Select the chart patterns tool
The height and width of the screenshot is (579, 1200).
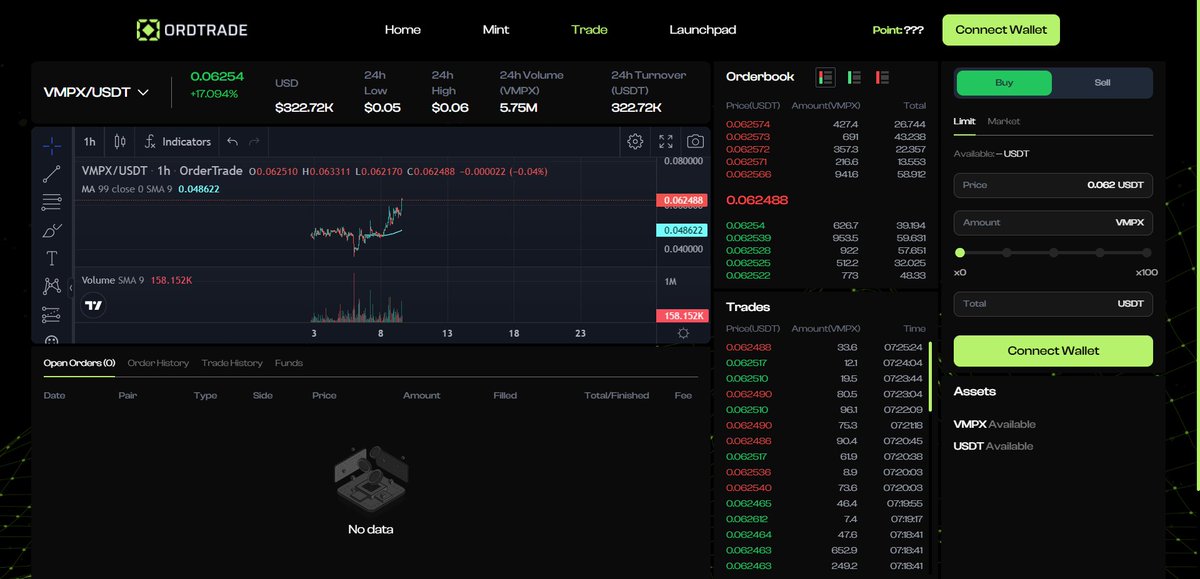pyautogui.click(x=52, y=286)
